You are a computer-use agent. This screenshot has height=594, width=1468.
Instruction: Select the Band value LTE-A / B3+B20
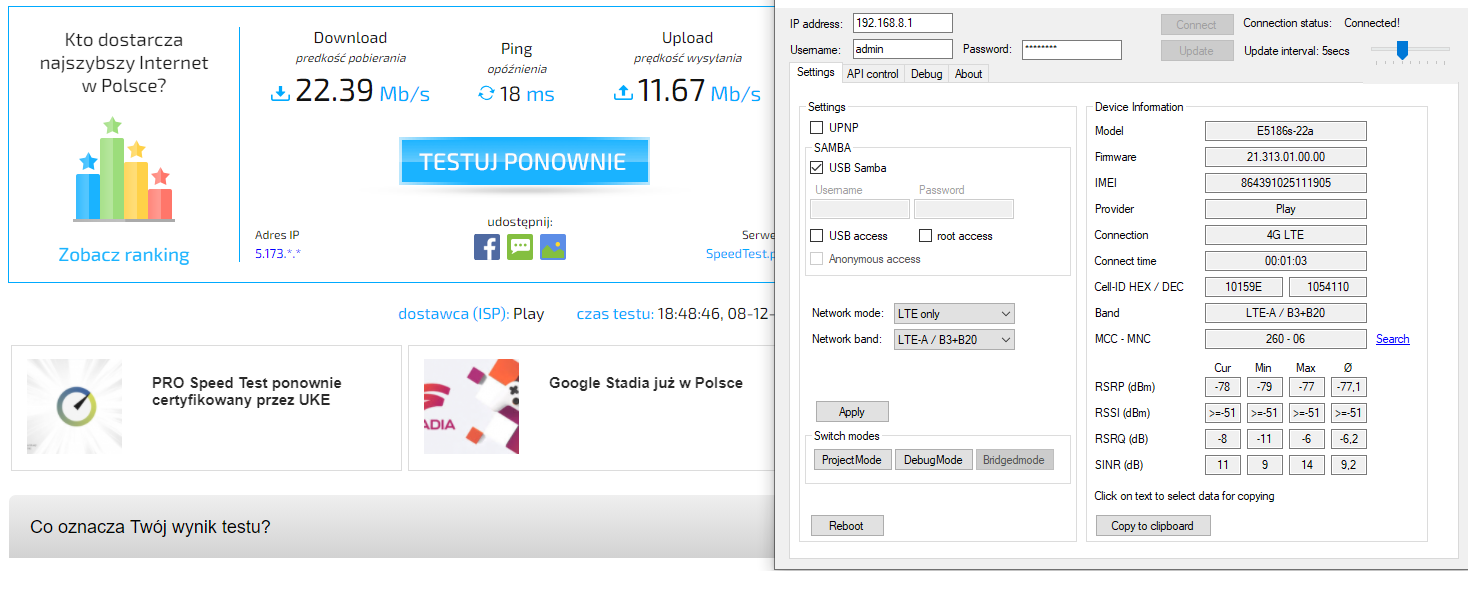tap(1285, 313)
